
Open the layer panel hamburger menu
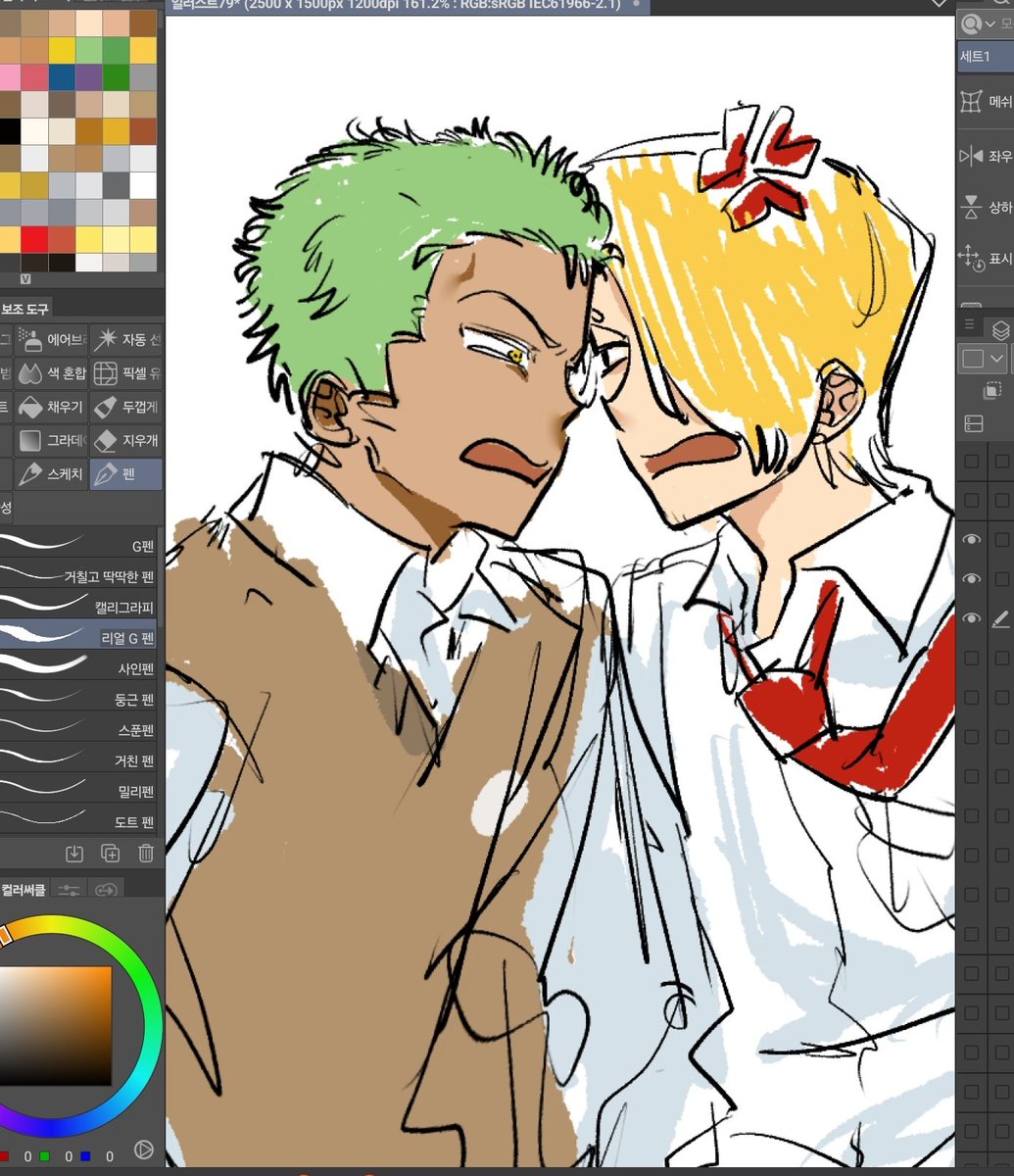(969, 325)
